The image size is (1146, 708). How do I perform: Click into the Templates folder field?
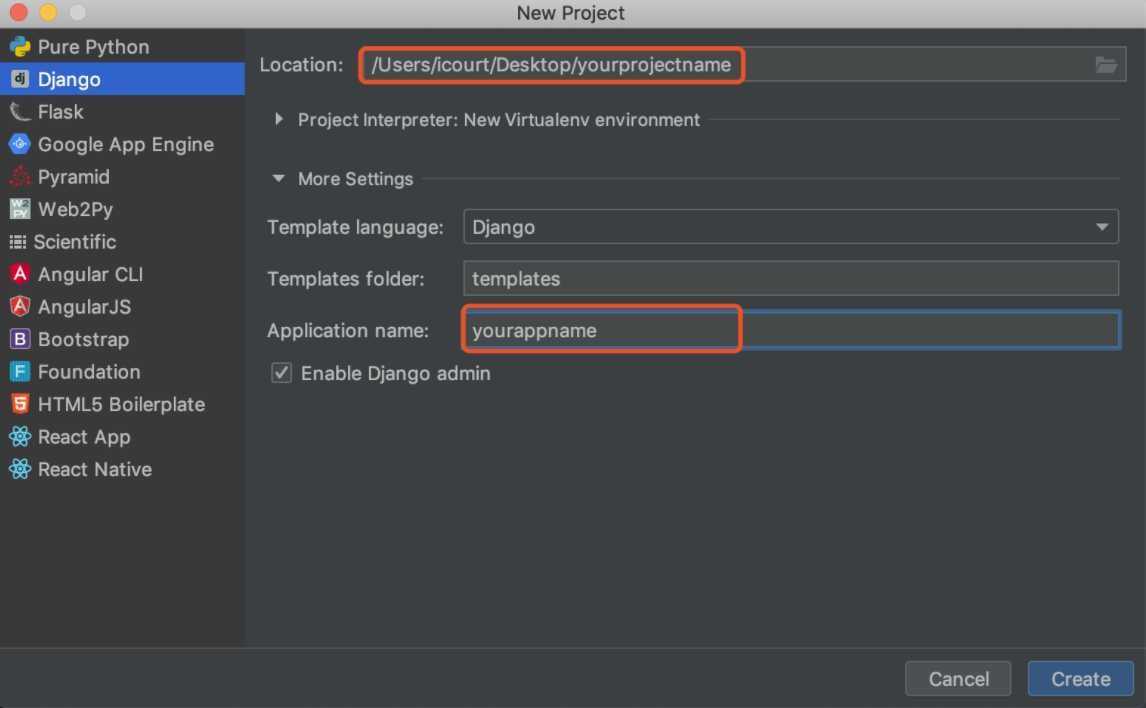pyautogui.click(x=791, y=278)
